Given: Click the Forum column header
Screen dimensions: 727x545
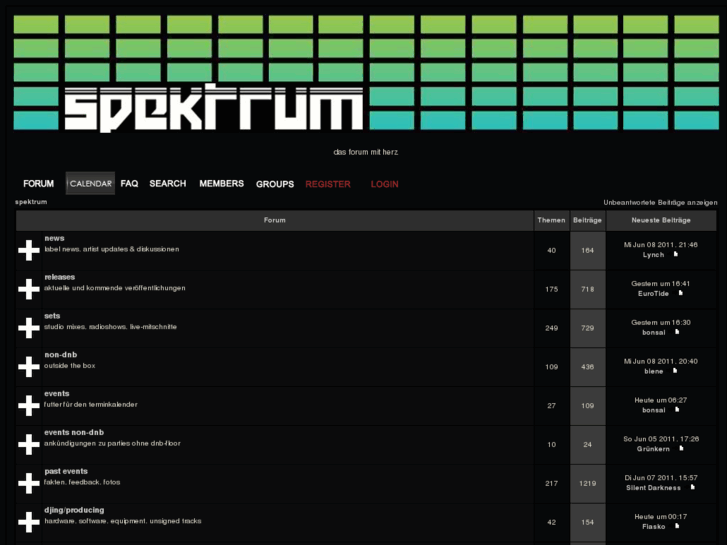Looking at the screenshot, I should 274,220.
